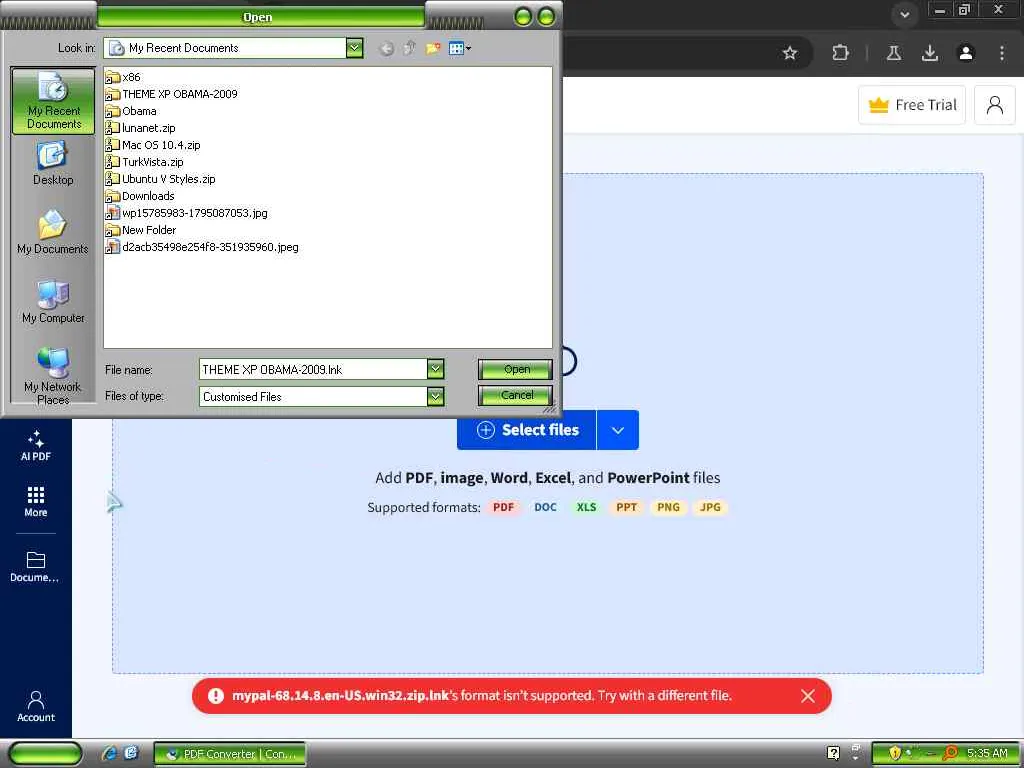1024x768 pixels.
Task: Select TurkVista.zip file
Action: coord(144,162)
